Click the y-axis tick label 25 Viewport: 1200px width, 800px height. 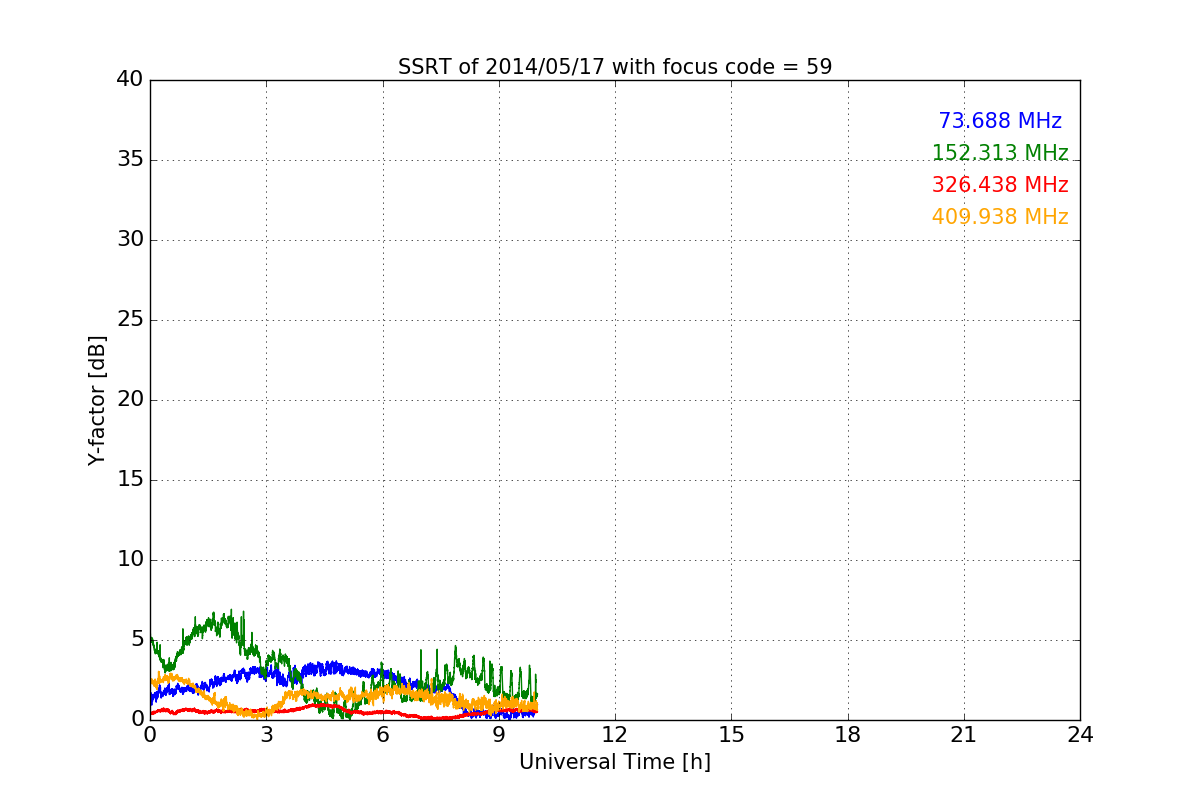coord(130,320)
